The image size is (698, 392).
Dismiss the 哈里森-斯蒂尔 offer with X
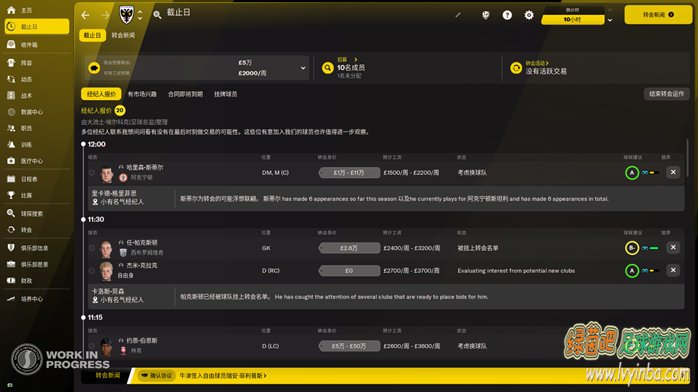pos(673,172)
